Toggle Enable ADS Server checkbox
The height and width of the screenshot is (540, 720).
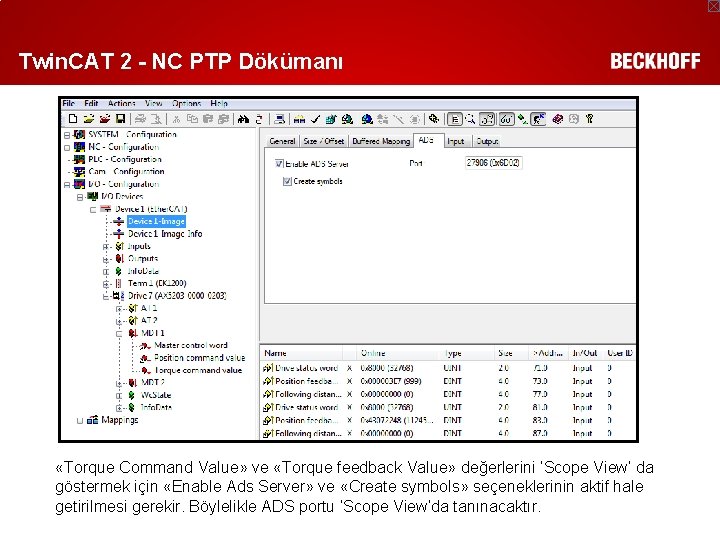pos(279,163)
